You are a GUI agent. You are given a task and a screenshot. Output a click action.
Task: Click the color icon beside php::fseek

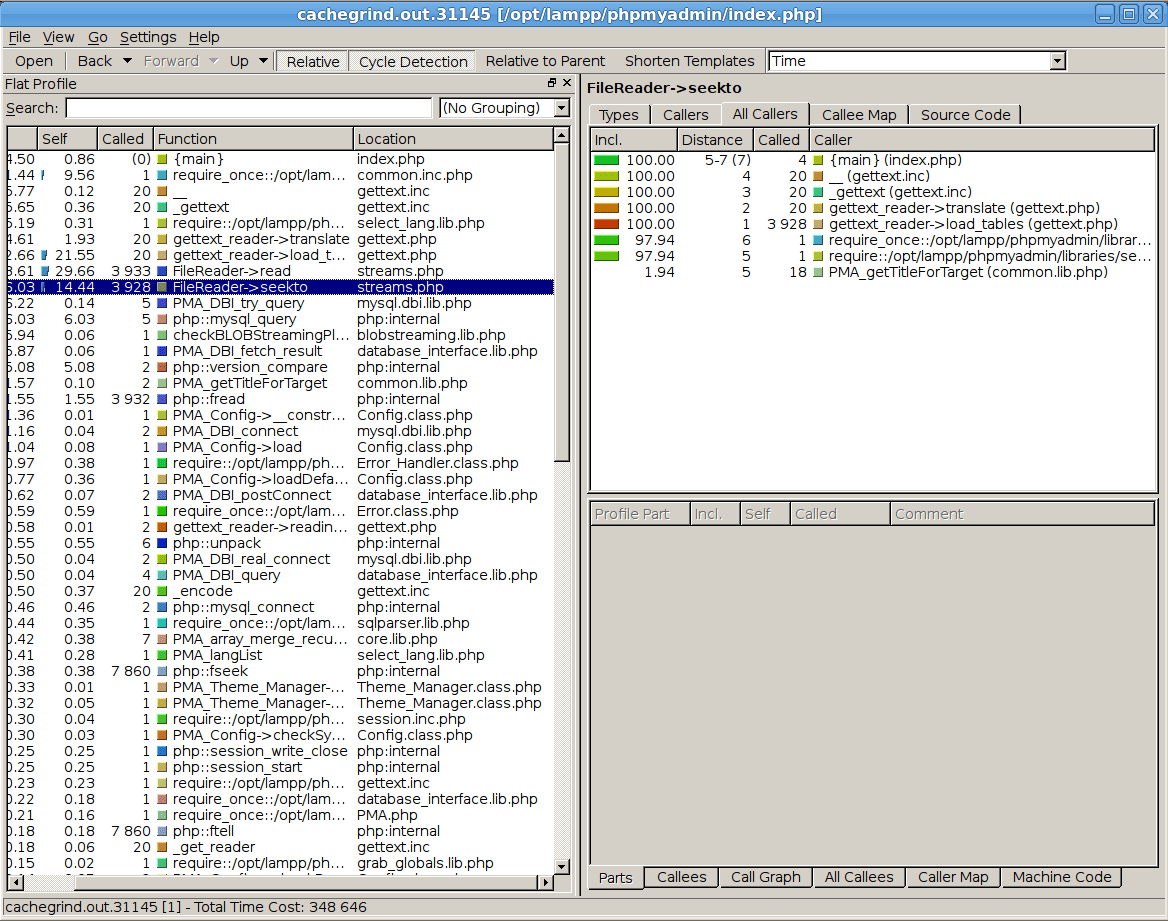coord(162,671)
